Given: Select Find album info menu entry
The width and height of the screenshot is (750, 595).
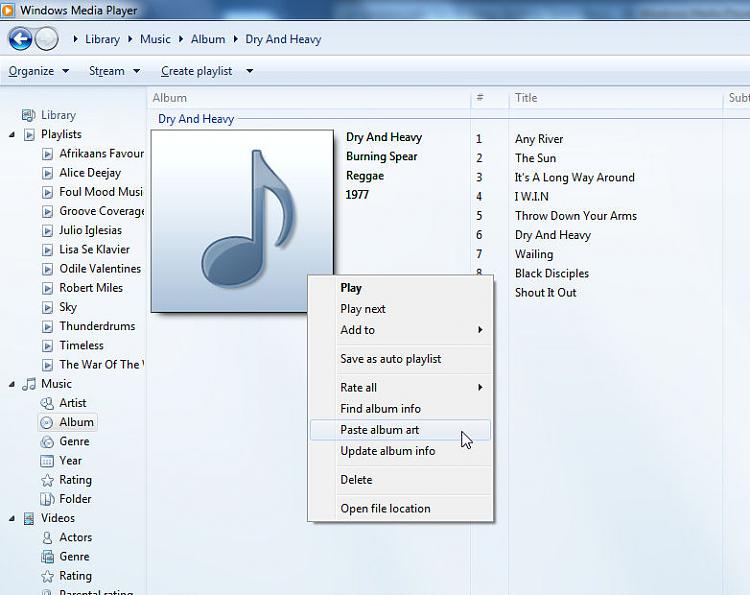Looking at the screenshot, I should [400, 408].
